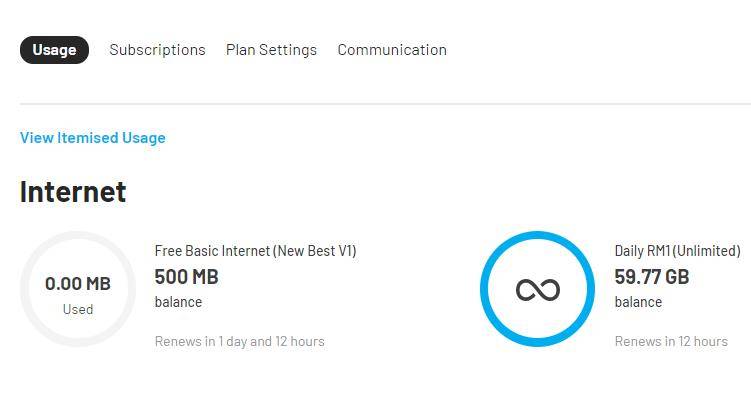Viewport: 751px width, 419px height.
Task: Switch to the Plan Settings tab
Action: coord(271,50)
